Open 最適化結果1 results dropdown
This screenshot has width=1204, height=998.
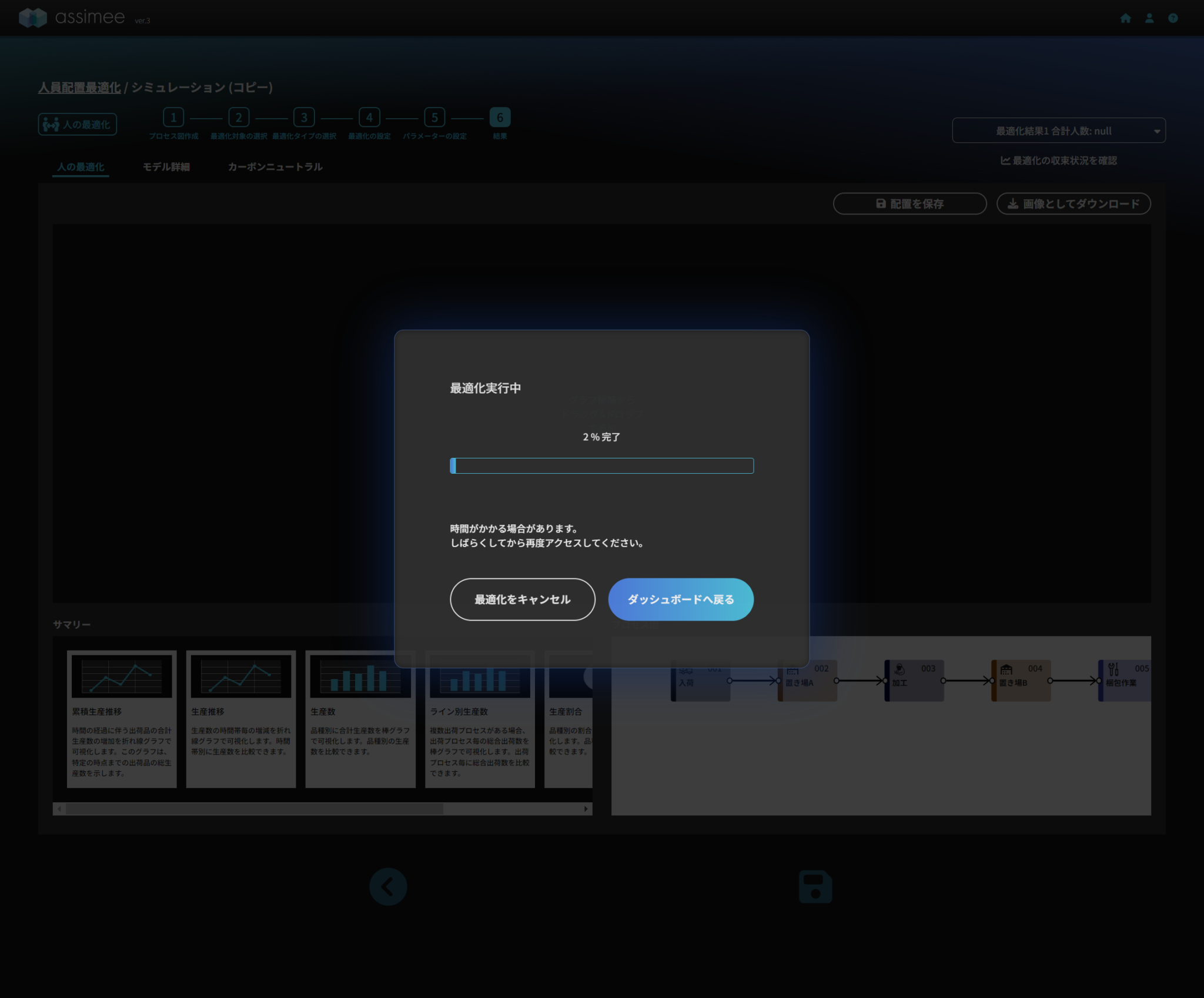pyautogui.click(x=1058, y=131)
